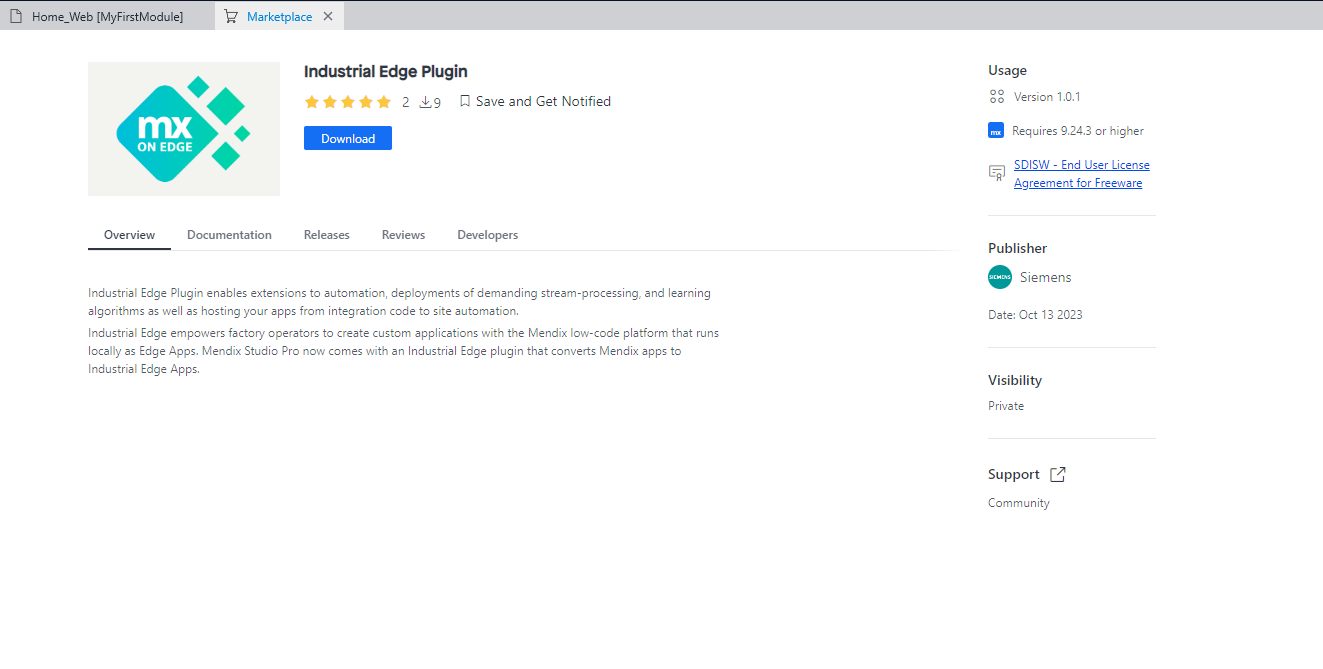1323x669 pixels.
Task: Switch to the Releases tab
Action: tap(327, 235)
